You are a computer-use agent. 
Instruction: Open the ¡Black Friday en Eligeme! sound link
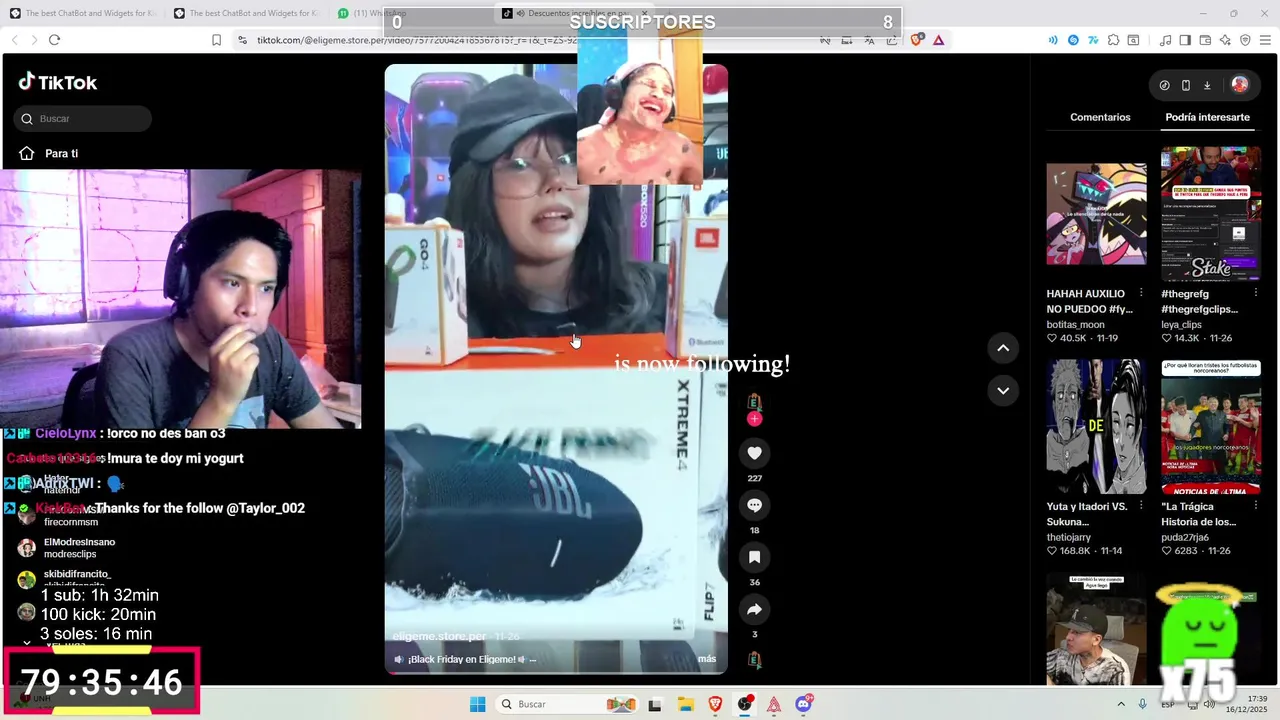pyautogui.click(x=464, y=659)
